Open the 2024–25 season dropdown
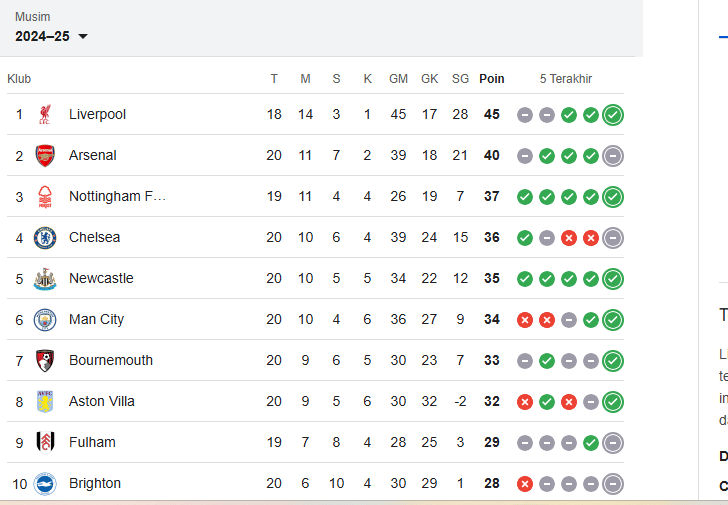Image resolution: width=728 pixels, height=505 pixels. [52, 36]
